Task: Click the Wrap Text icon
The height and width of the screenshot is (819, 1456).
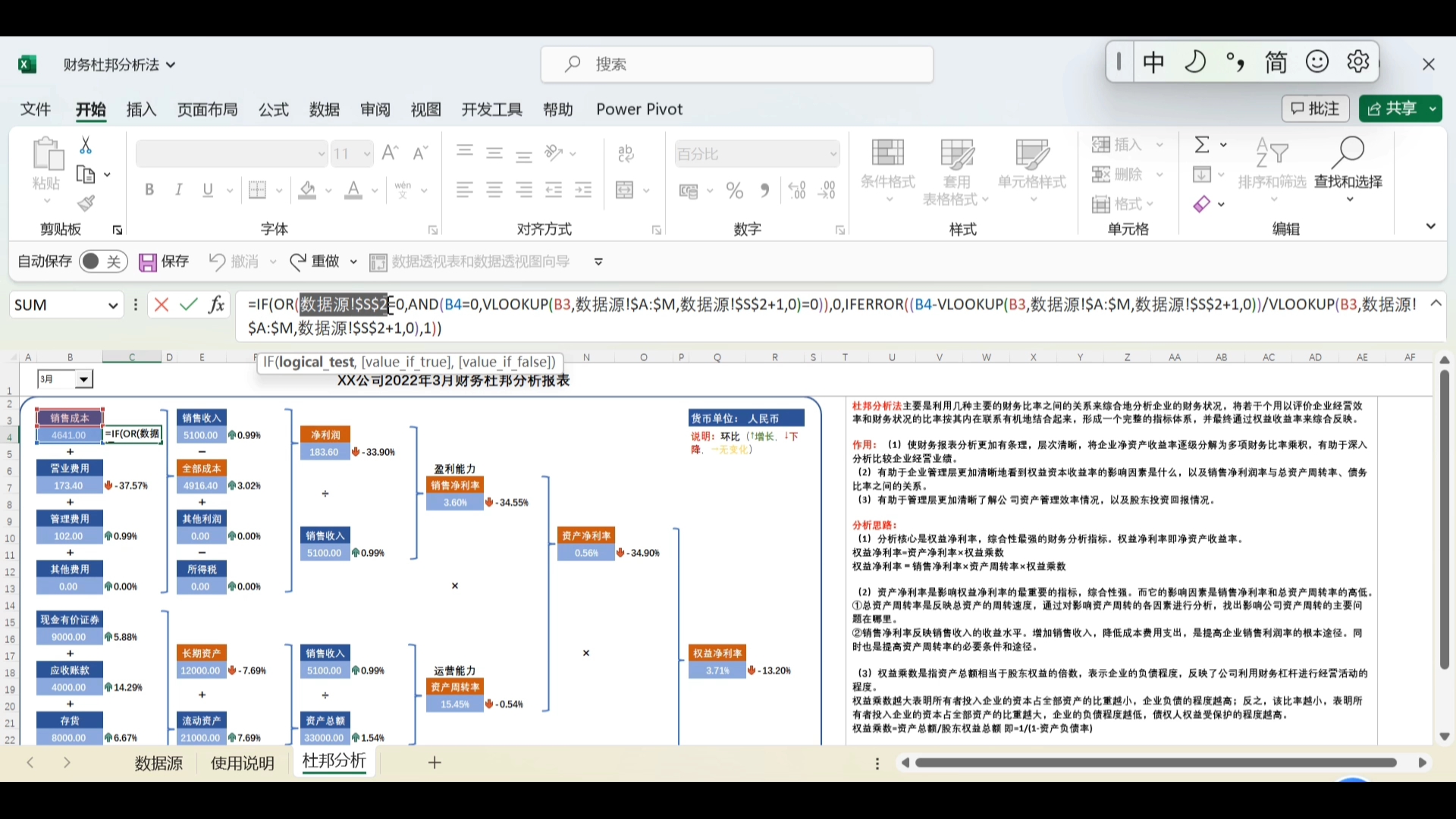Action: coord(626,154)
